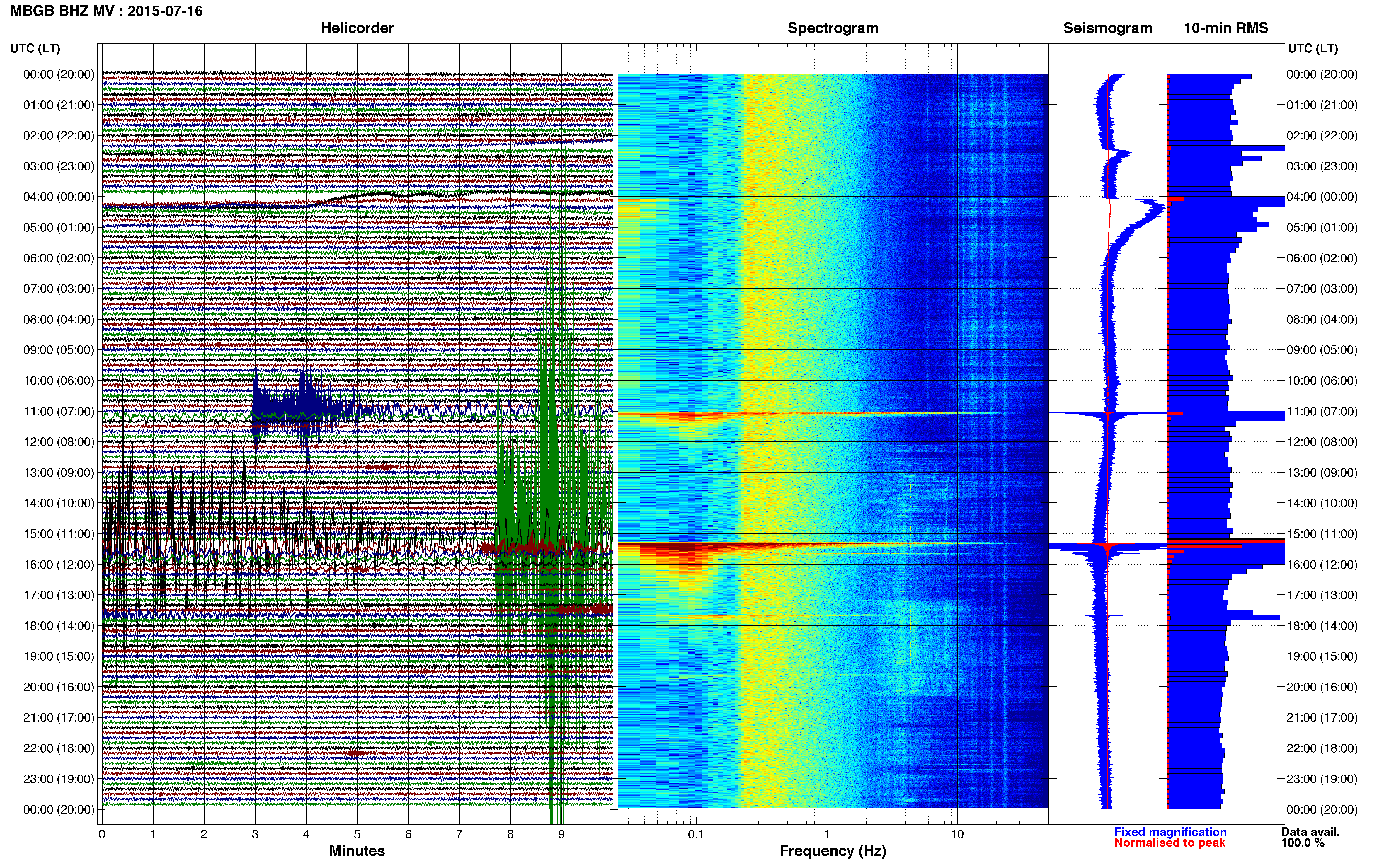Image resolution: width=1389 pixels, height=868 pixels.
Task: Click the UTC (LT) label left of Helicorder
Action: [35, 48]
